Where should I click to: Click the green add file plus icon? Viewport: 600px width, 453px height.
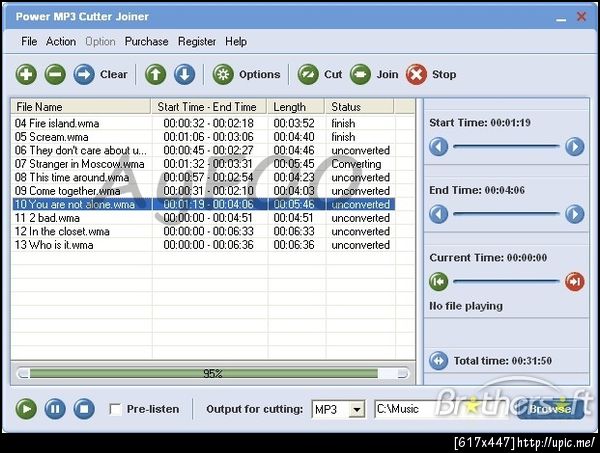(26, 74)
